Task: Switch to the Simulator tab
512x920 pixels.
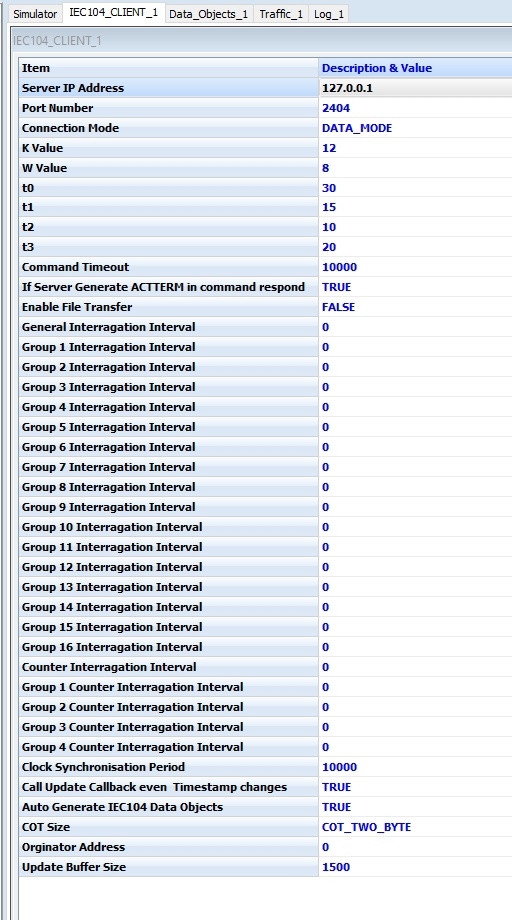Action: coord(35,14)
